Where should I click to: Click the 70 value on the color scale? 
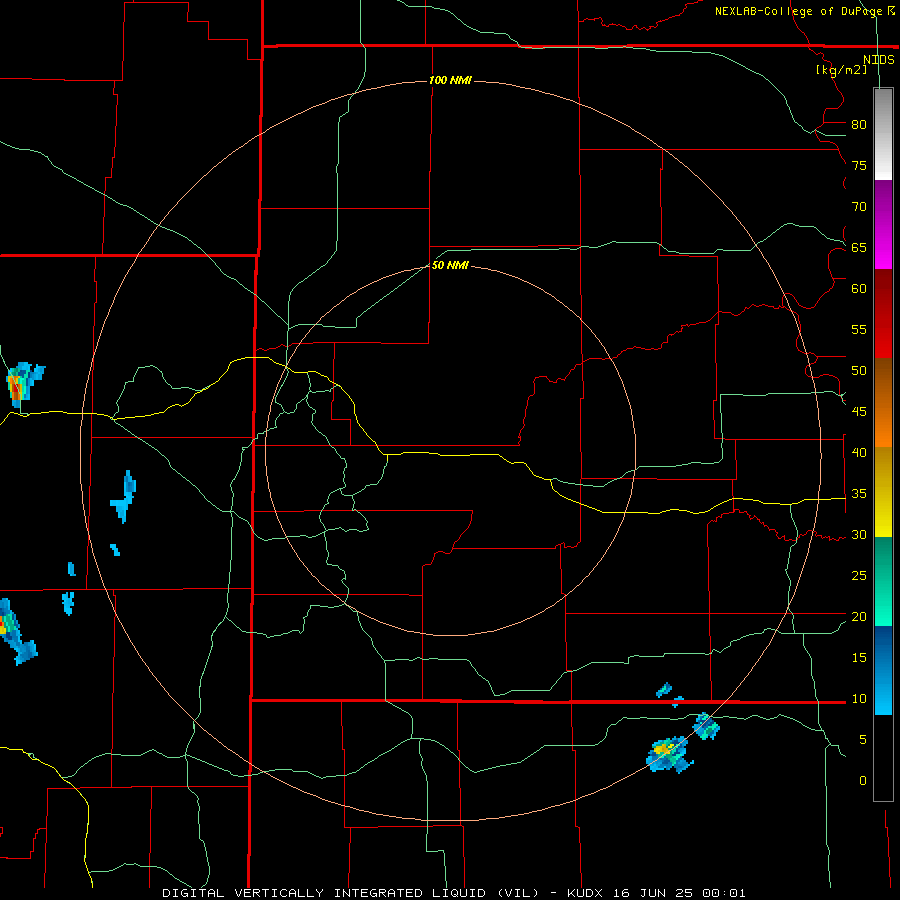(x=859, y=207)
